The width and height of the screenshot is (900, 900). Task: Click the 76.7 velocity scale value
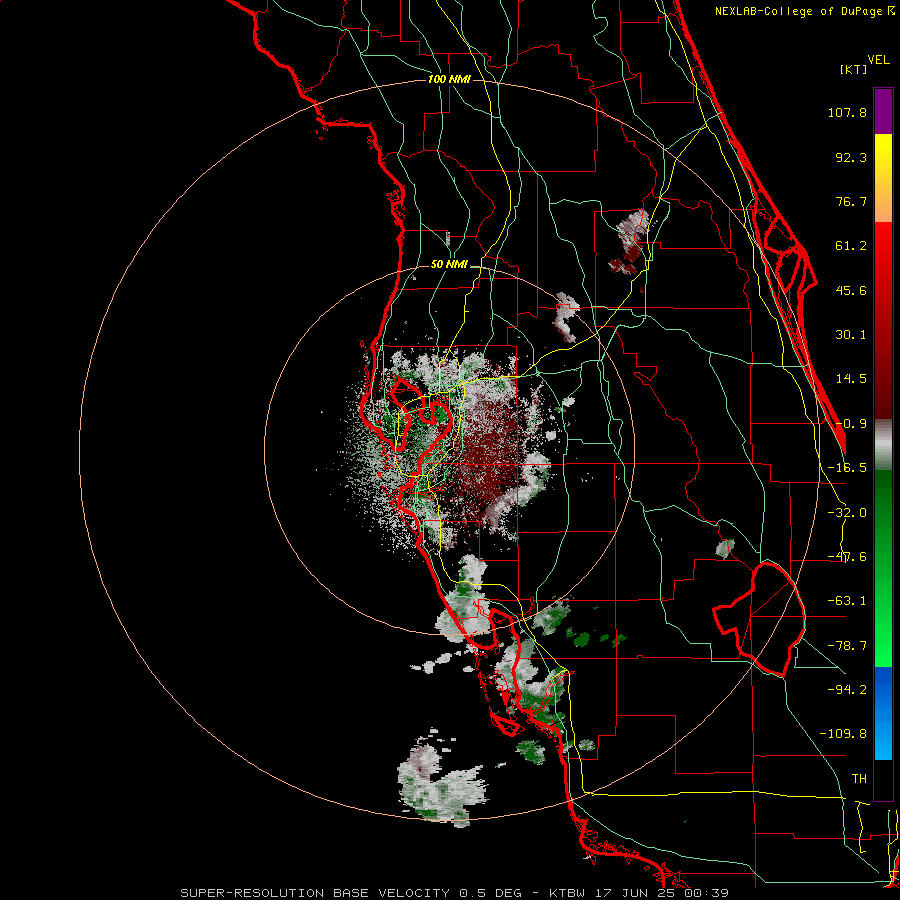[851, 201]
